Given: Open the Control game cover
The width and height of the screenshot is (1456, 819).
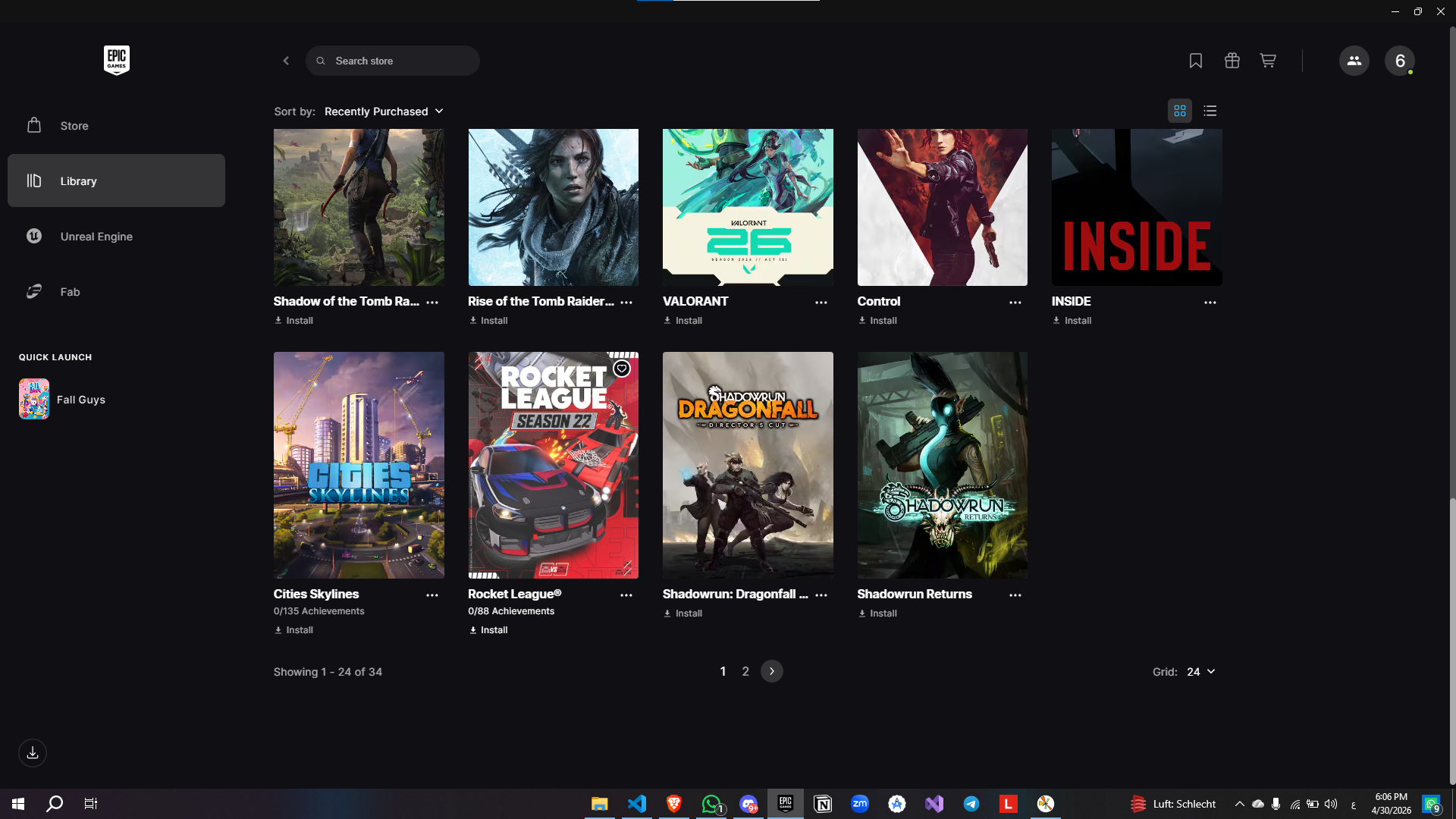Looking at the screenshot, I should 943,207.
